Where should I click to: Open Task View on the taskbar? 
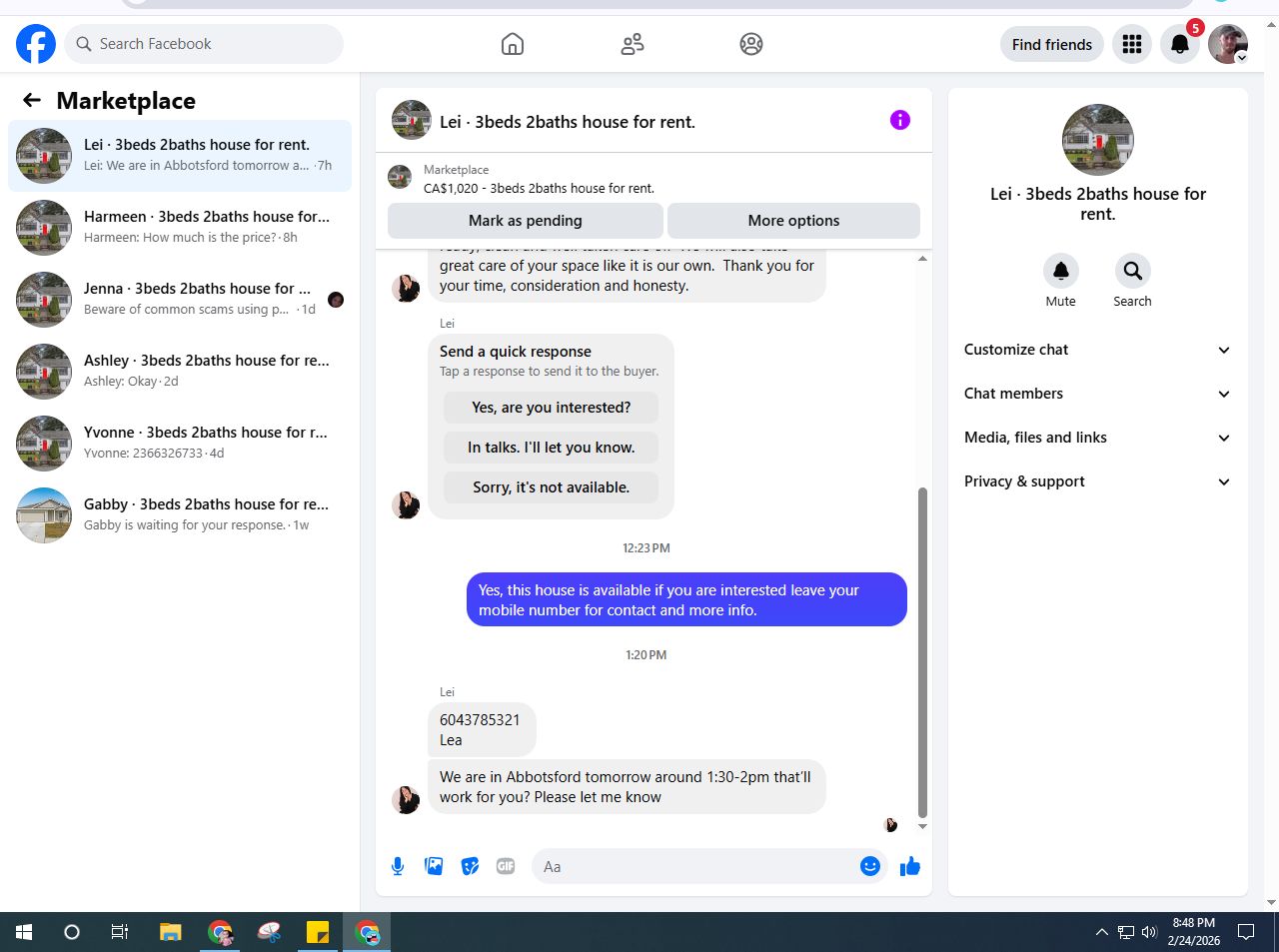click(120, 932)
